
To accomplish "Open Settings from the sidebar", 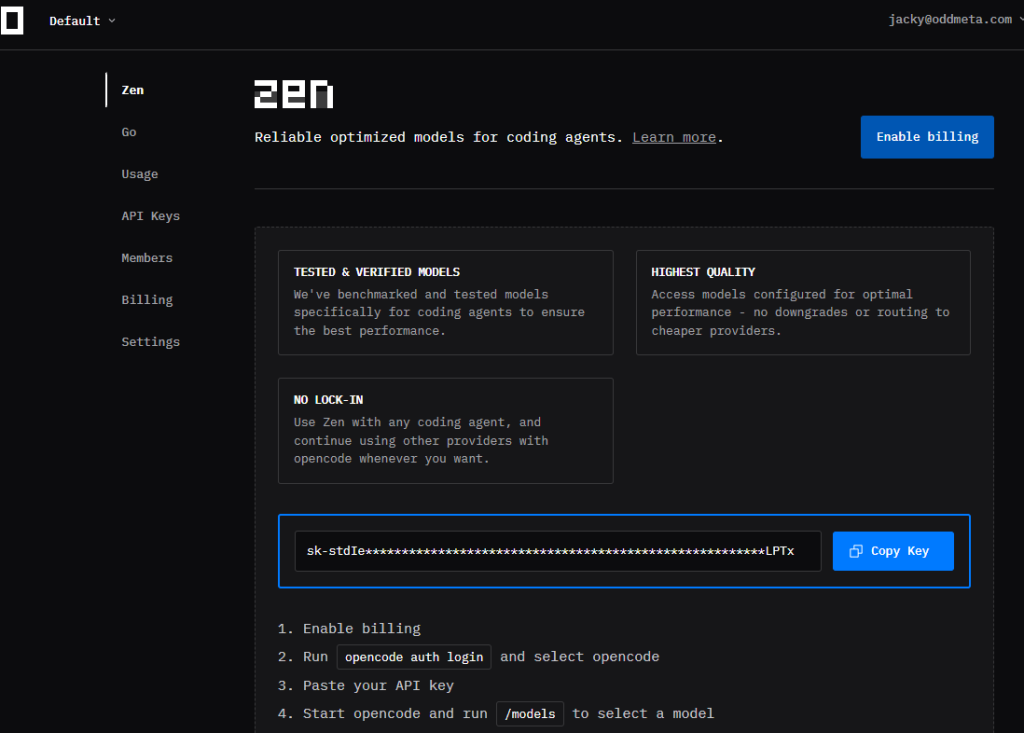I will click(151, 342).
